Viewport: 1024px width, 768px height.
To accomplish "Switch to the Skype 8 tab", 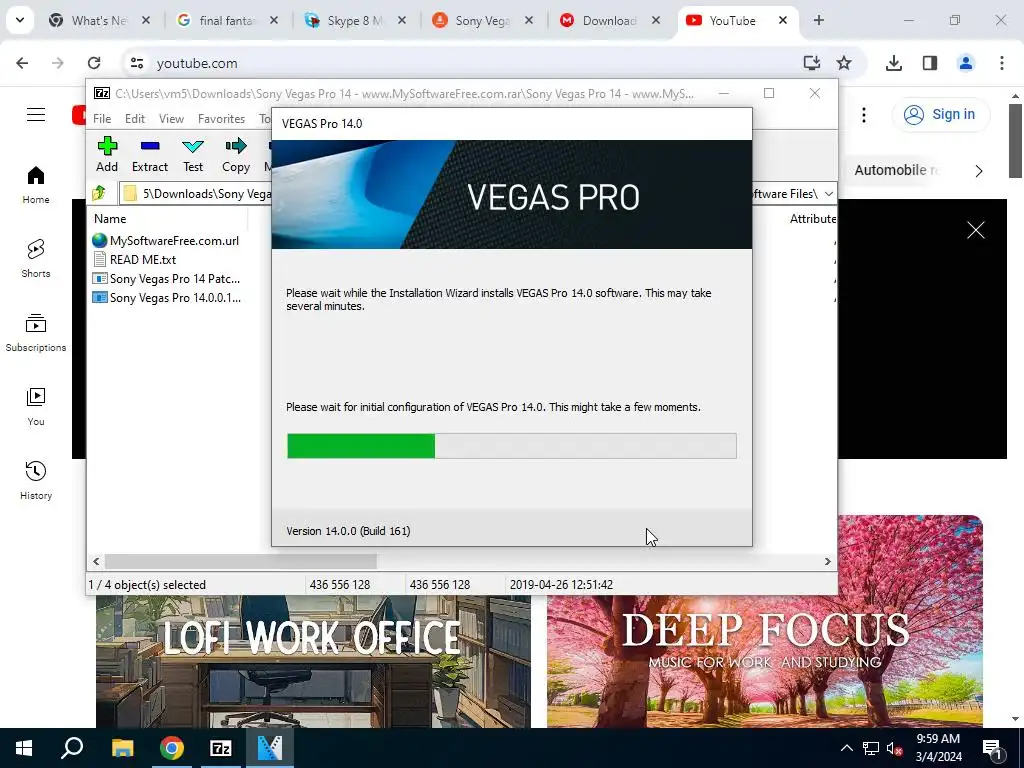I will tap(355, 21).
